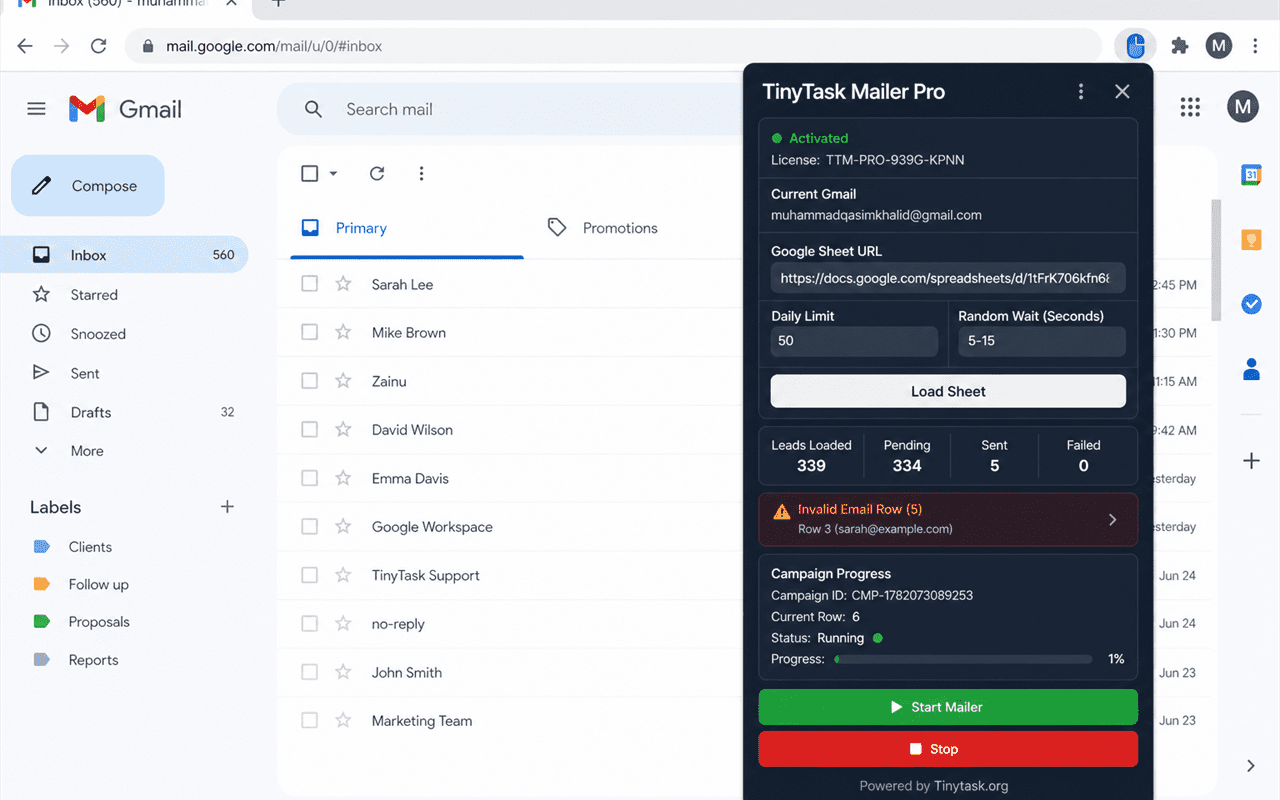Open Google Keep in the side panel
The width and height of the screenshot is (1280, 800).
pyautogui.click(x=1251, y=240)
